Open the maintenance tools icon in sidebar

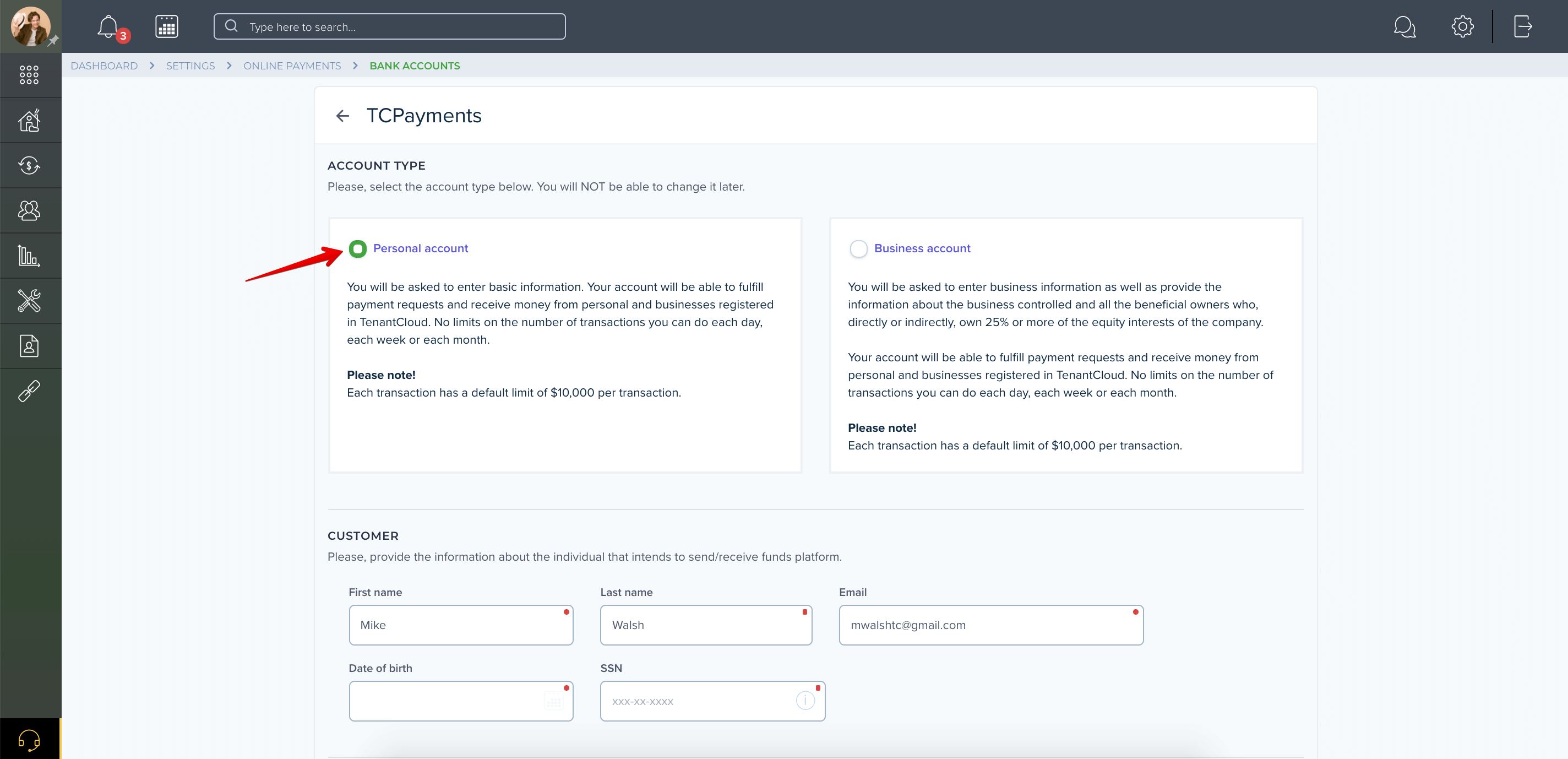click(x=29, y=300)
